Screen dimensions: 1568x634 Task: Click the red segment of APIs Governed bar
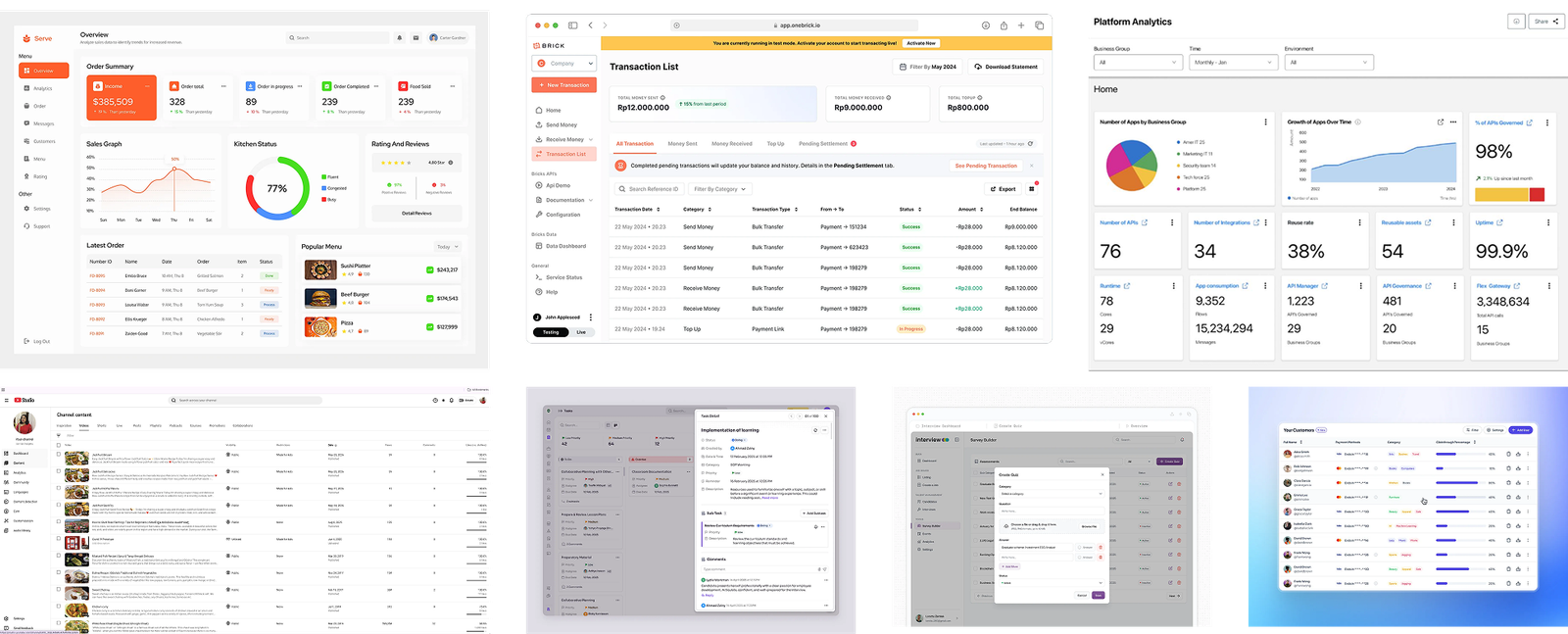[x=1537, y=195]
